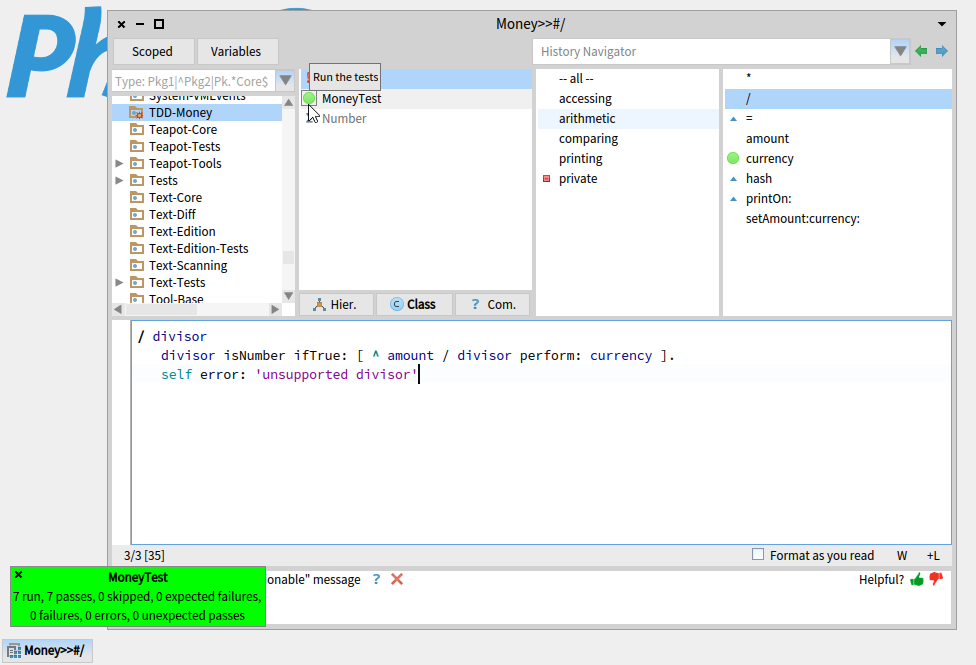Click the green test icon beside currency method
The height and width of the screenshot is (665, 976).
(733, 159)
